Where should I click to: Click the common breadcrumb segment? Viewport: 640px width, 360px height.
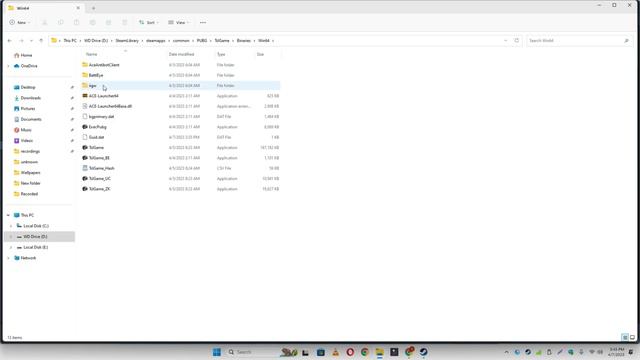[x=181, y=40]
